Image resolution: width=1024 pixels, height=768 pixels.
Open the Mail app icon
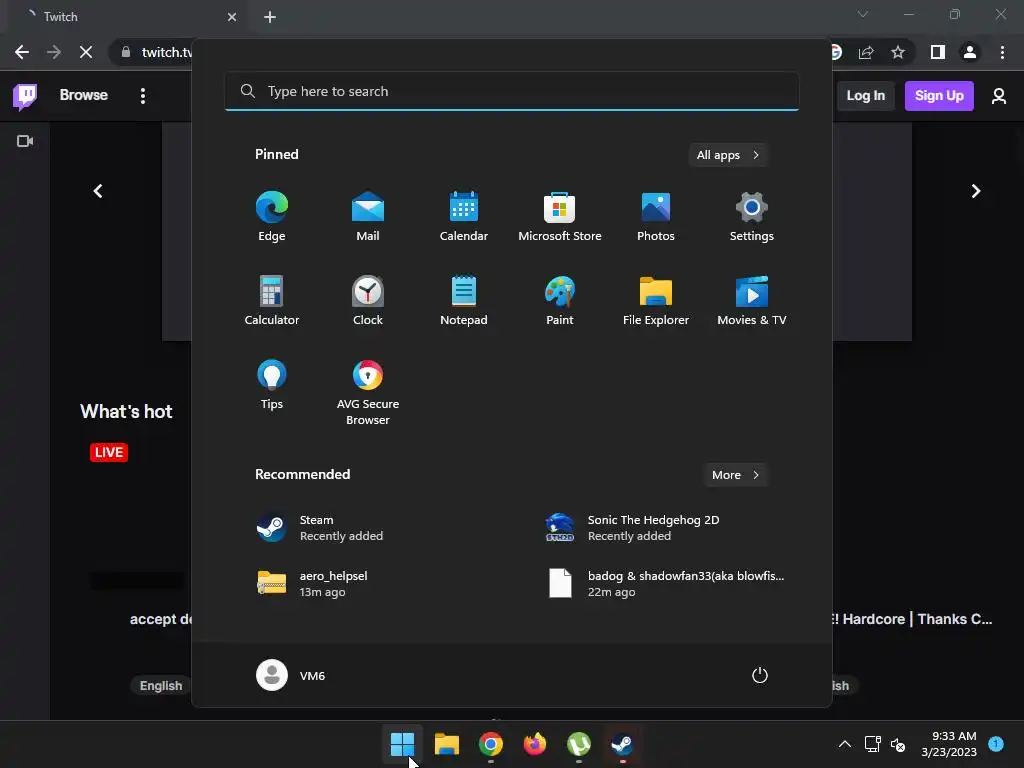368,216
